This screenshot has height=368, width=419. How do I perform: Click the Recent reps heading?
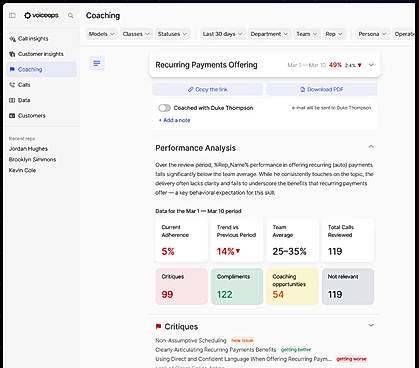[22, 138]
